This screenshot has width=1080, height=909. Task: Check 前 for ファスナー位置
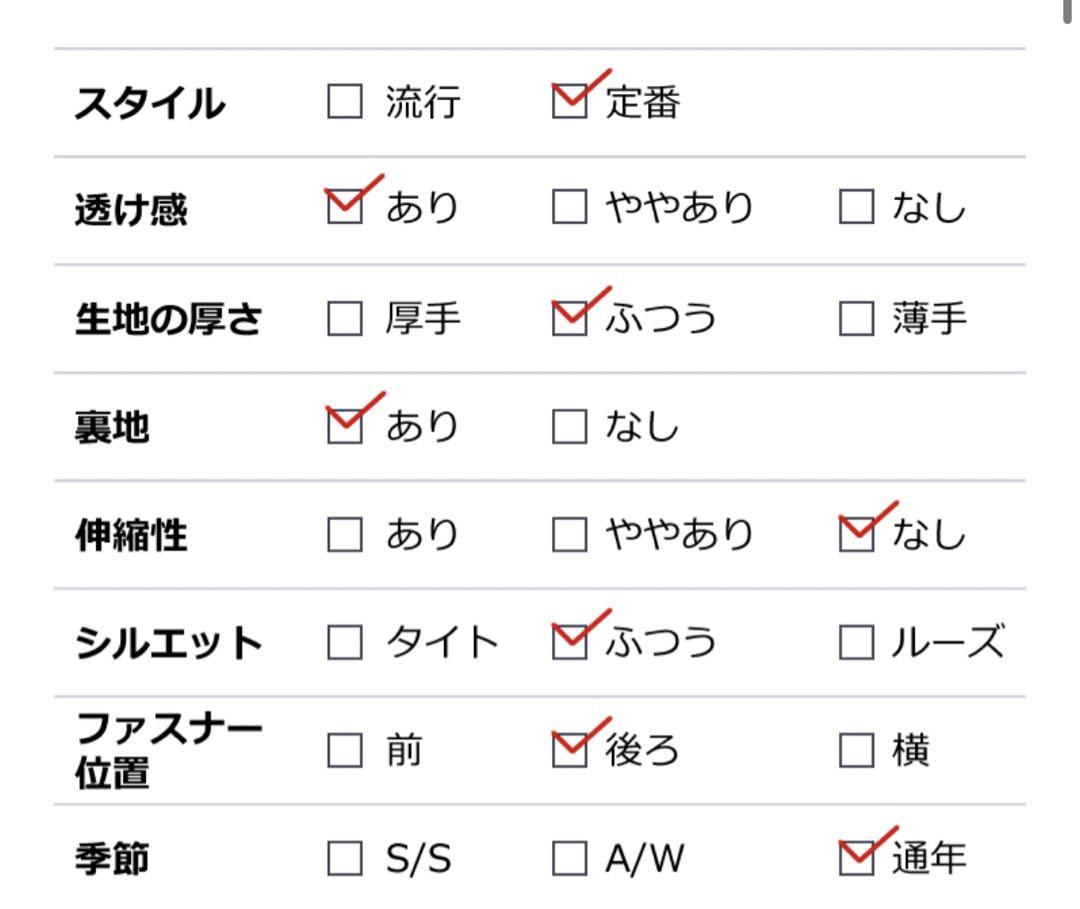tap(344, 750)
